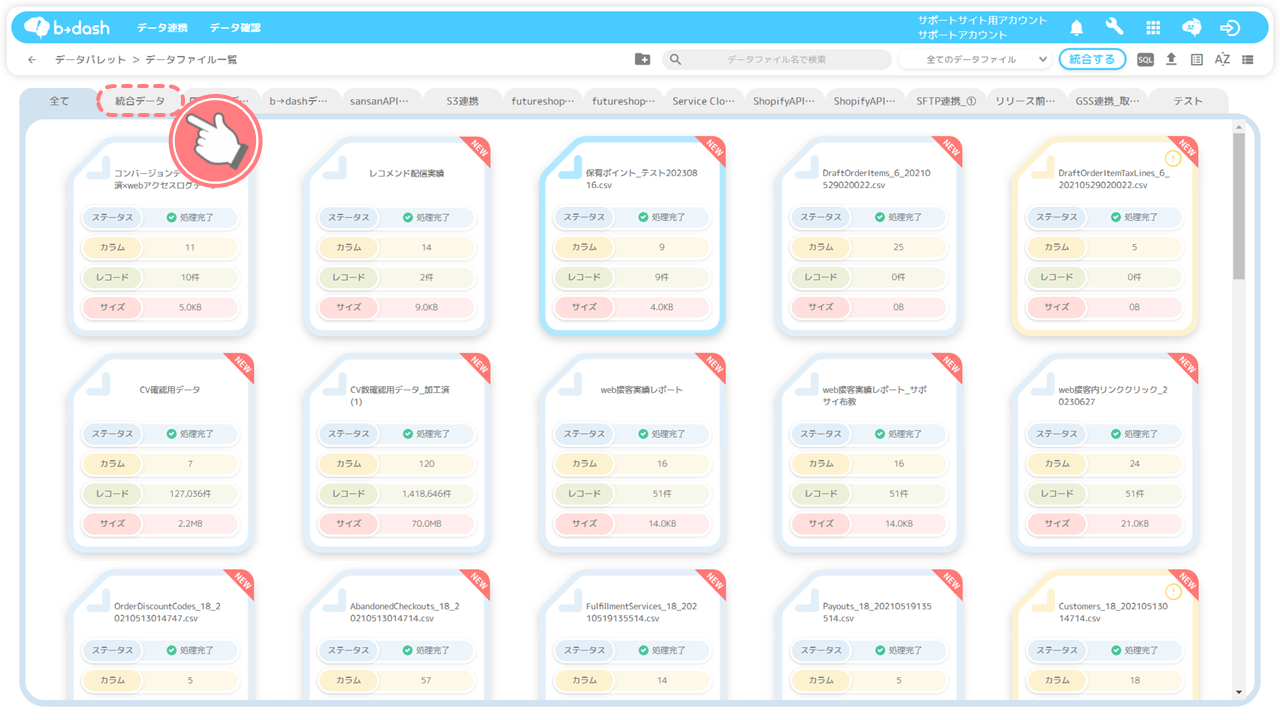Click the 統合する button
Image resolution: width=1280 pixels, height=720 pixels.
[1092, 60]
